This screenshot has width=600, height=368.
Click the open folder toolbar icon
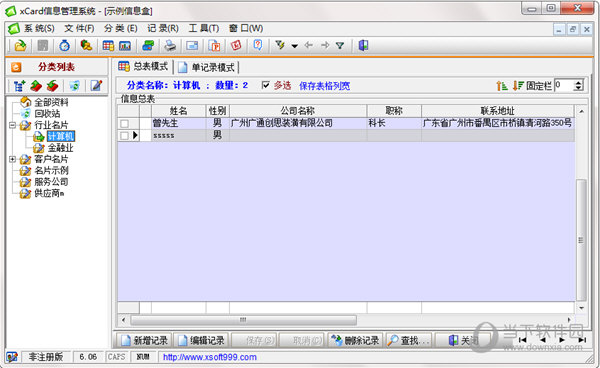tap(20, 46)
